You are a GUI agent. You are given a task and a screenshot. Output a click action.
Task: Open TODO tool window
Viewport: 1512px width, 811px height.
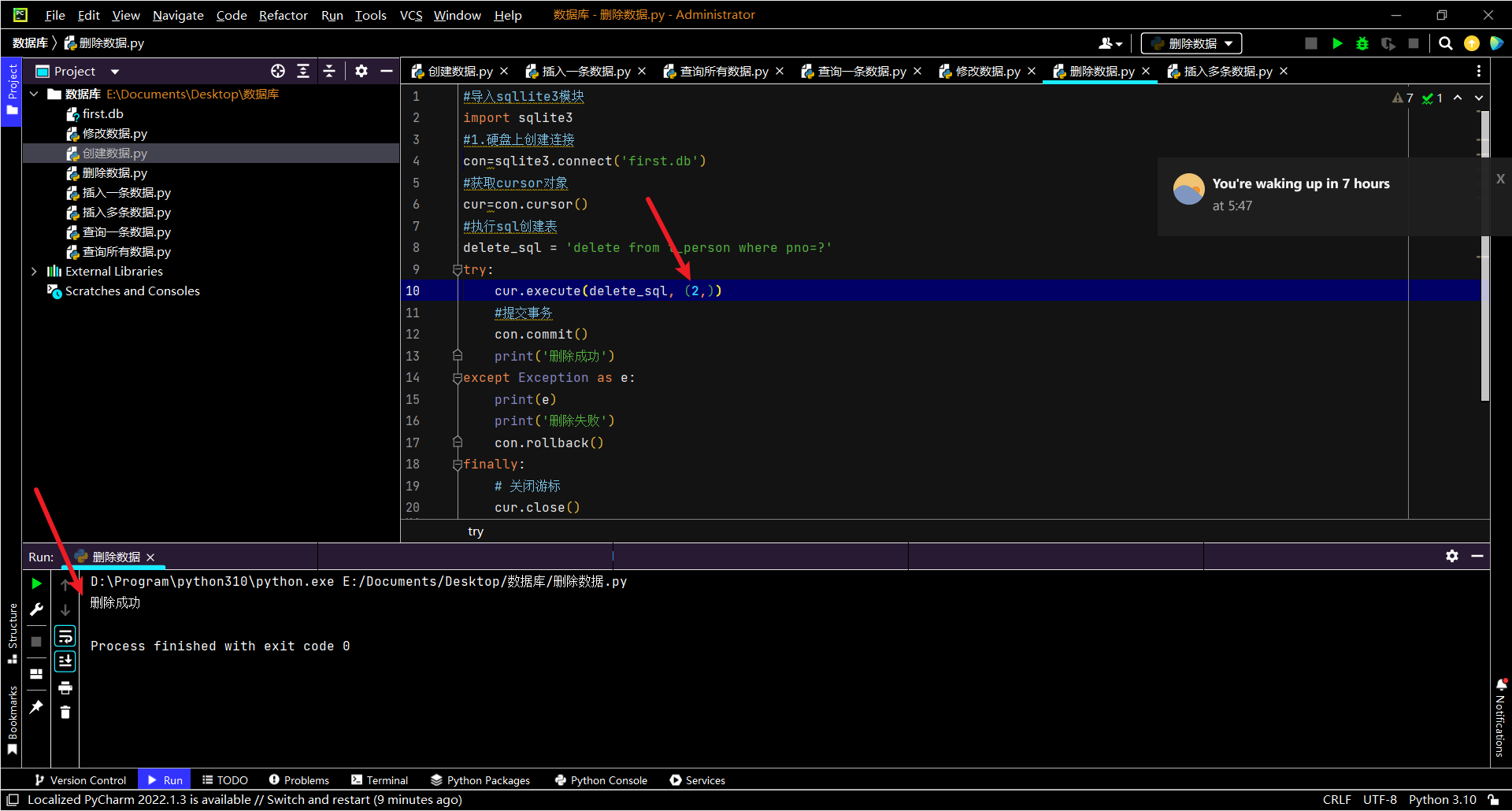(x=225, y=780)
